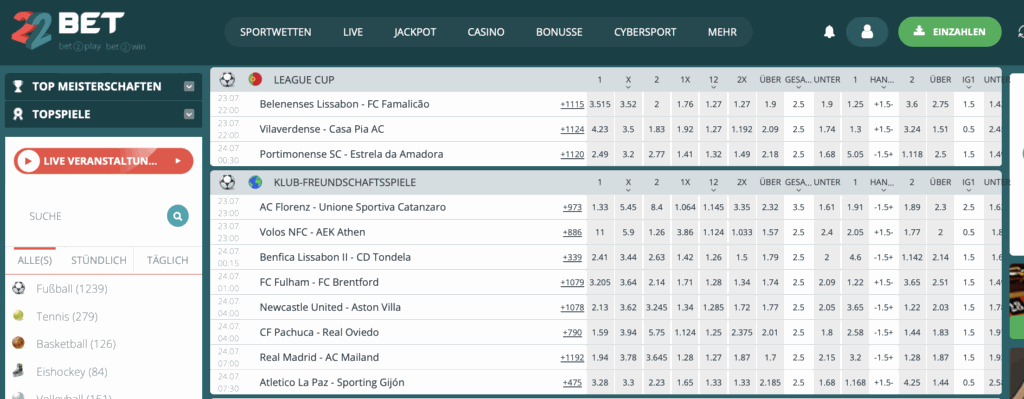
Task: Open the Klub-Freundschaftsspiele league title
Action: click(345, 182)
